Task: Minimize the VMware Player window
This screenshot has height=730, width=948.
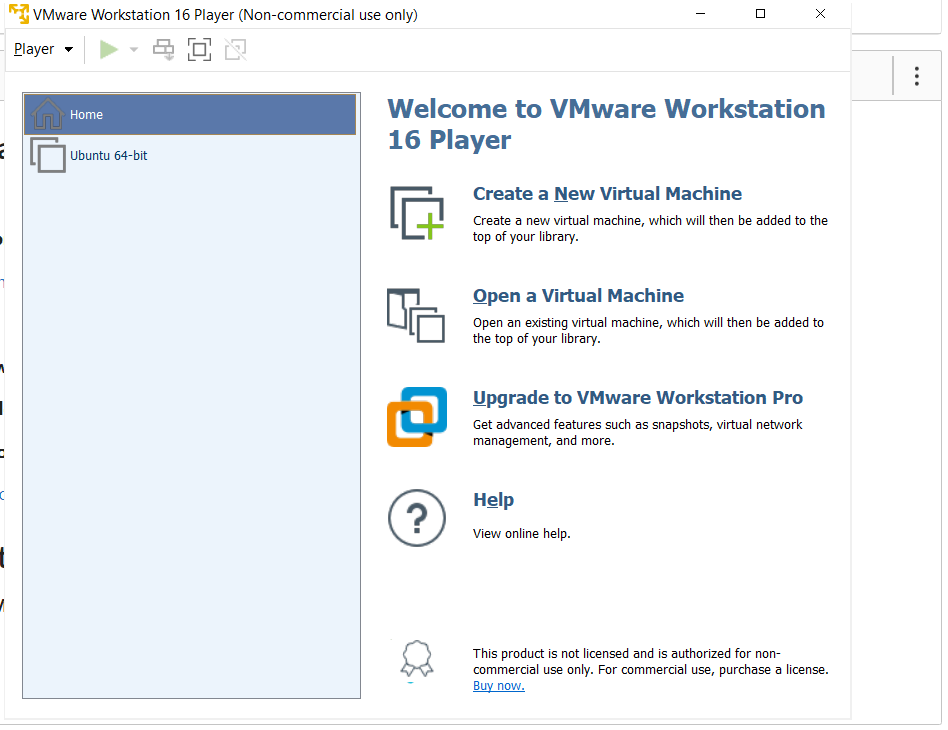Action: click(x=701, y=13)
